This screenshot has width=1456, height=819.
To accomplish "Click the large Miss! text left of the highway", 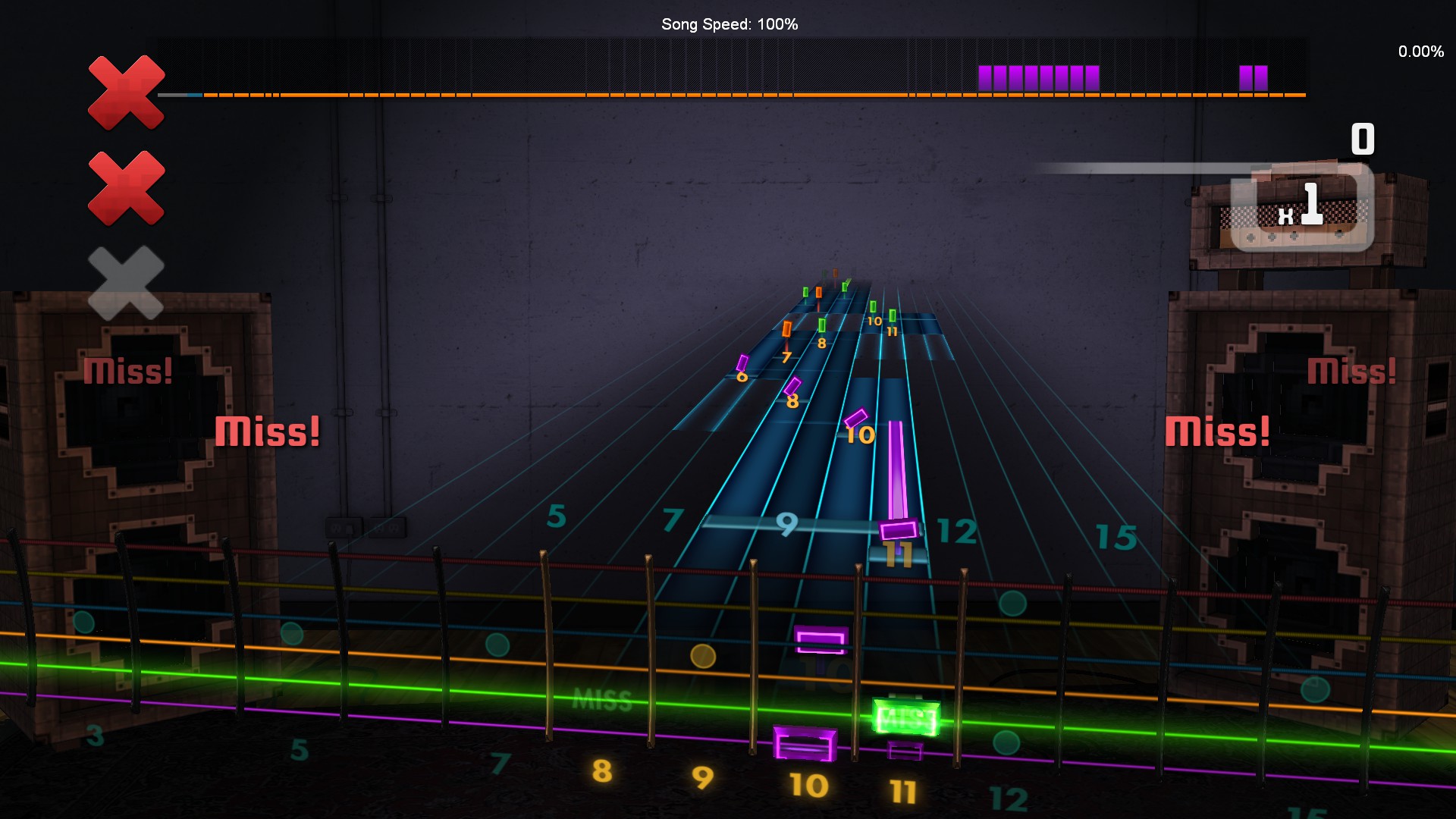I will [268, 431].
